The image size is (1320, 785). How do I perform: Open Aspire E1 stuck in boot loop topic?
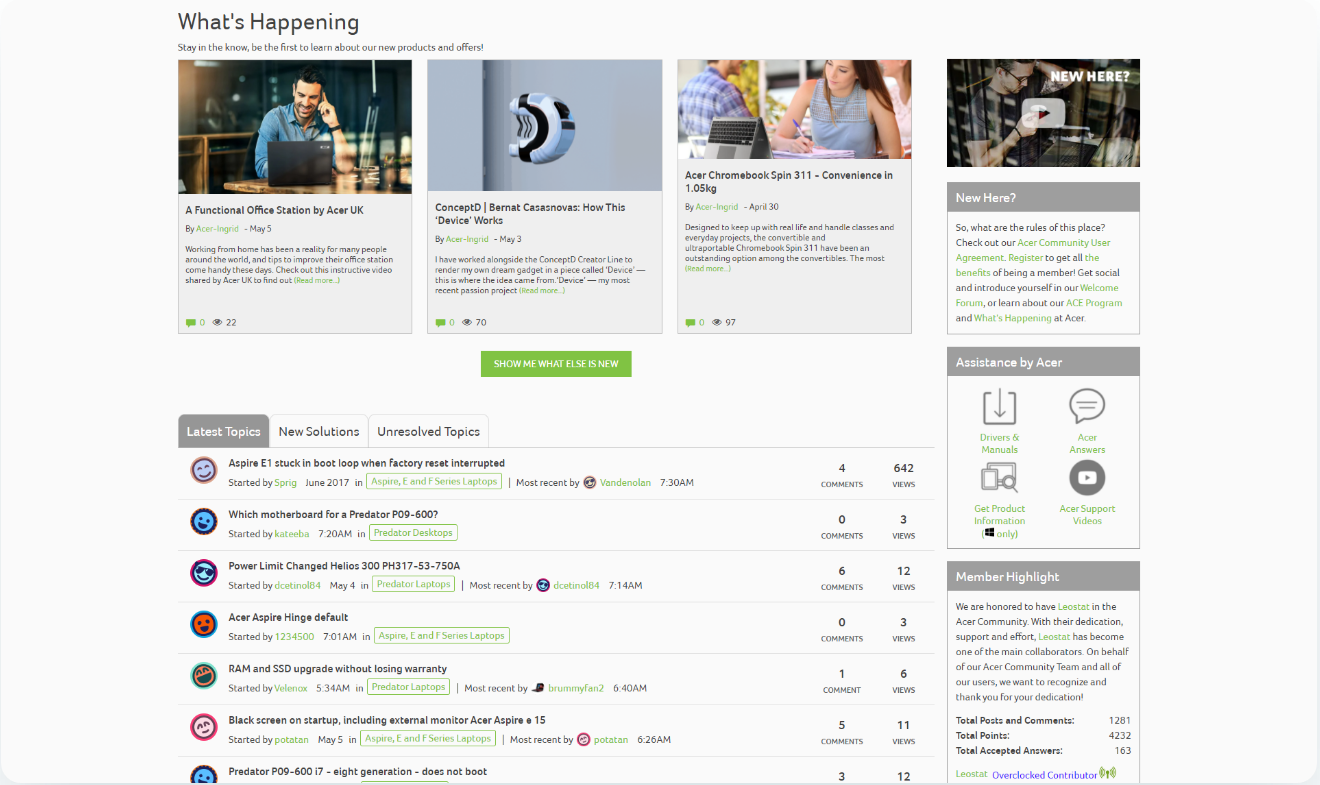pyautogui.click(x=366, y=464)
